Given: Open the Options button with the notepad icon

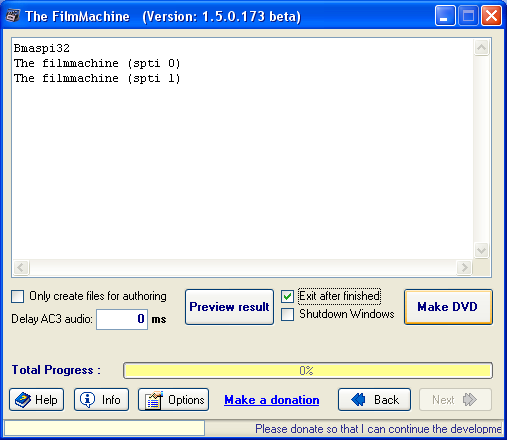Looking at the screenshot, I should tap(173, 399).
